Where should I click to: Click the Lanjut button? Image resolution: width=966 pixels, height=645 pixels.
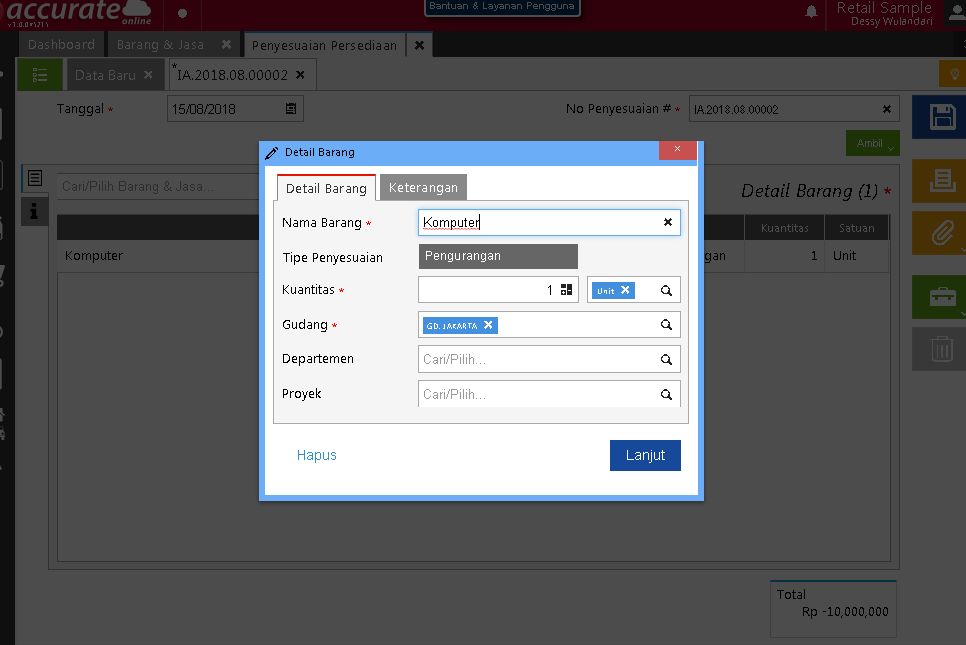[x=645, y=455]
